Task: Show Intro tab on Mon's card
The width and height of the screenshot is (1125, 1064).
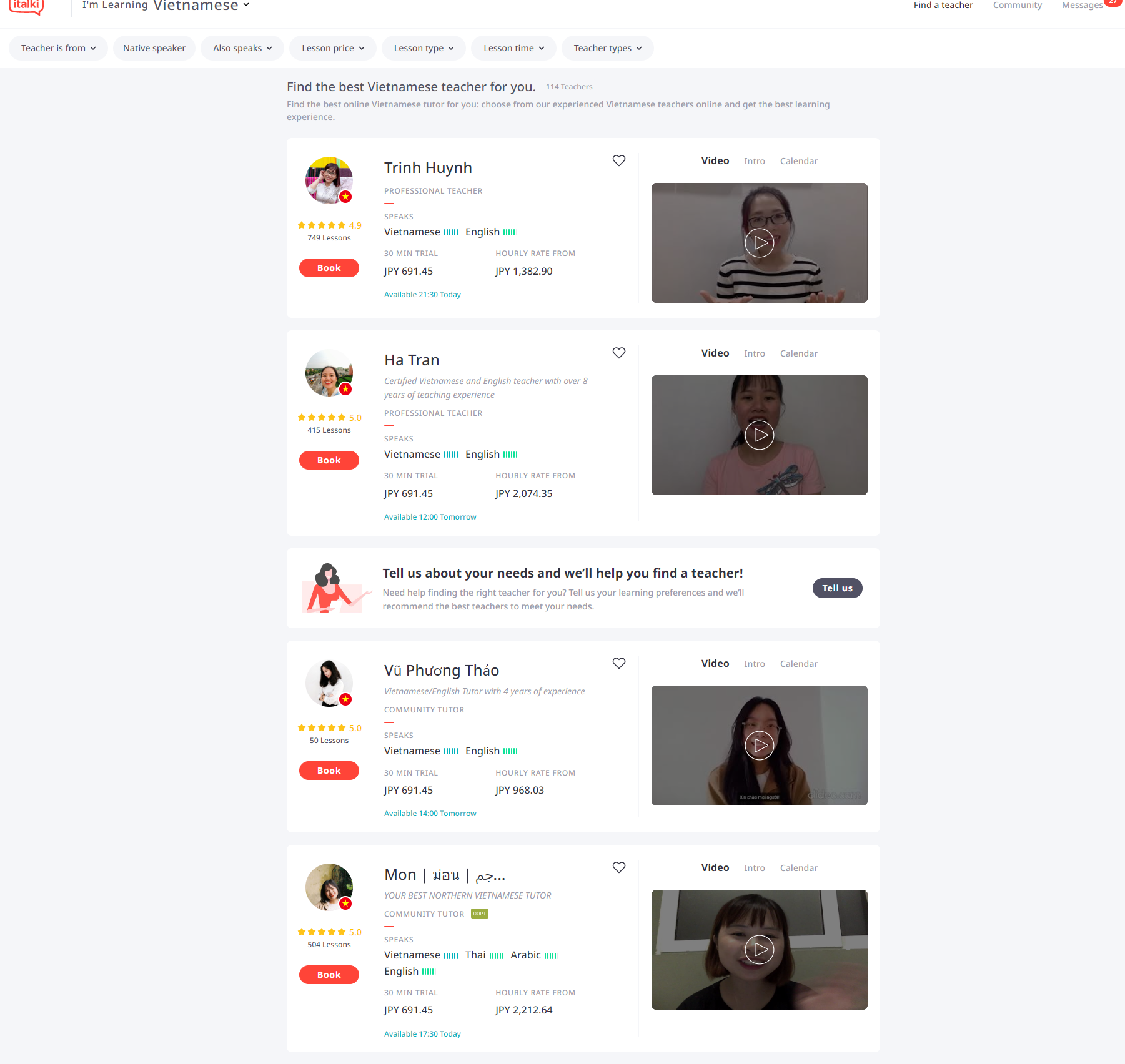Action: [755, 868]
